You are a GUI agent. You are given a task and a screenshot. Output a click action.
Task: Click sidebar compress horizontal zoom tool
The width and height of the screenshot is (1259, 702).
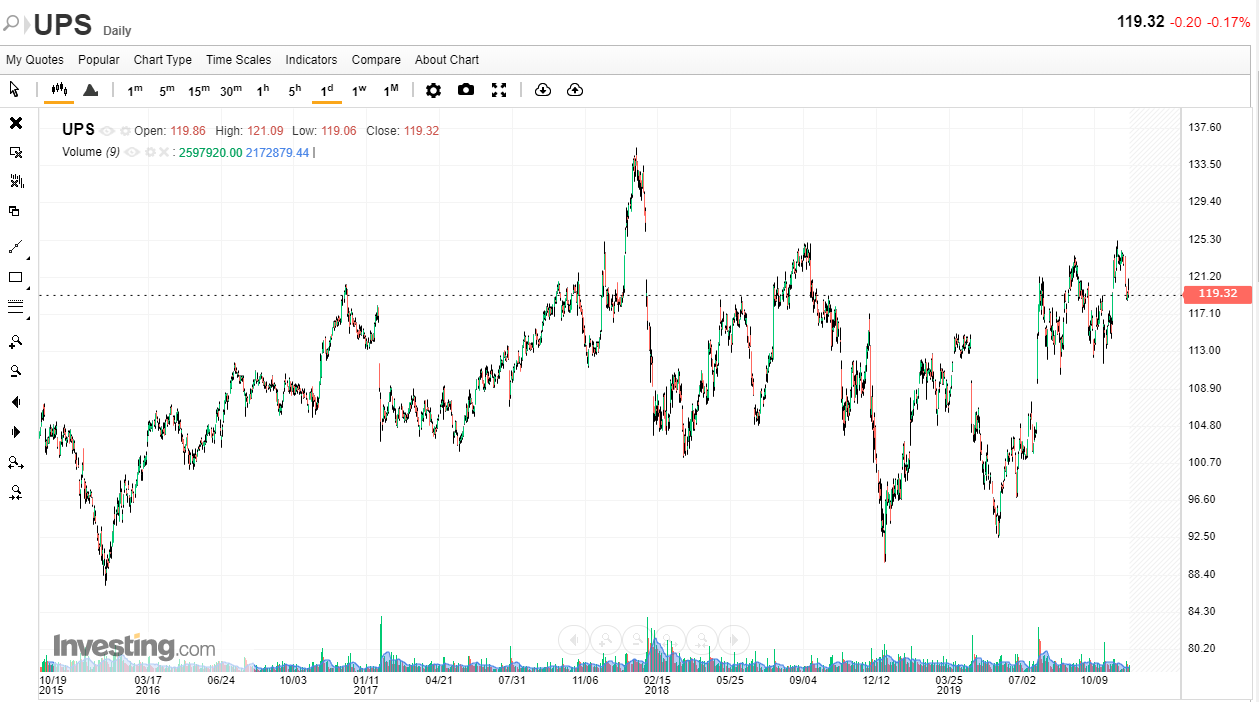(x=16, y=492)
